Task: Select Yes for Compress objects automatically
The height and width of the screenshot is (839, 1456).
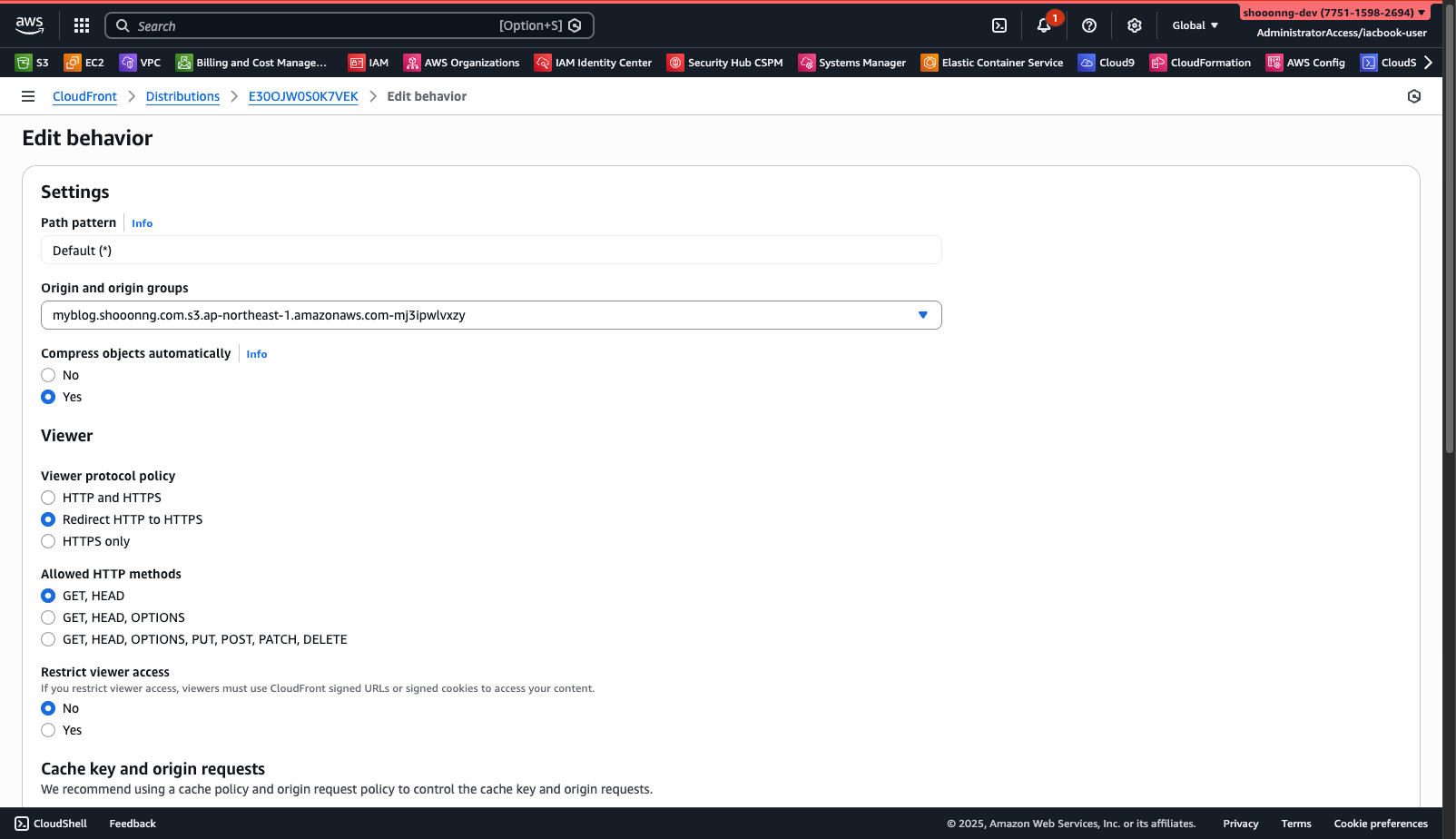Action: click(x=48, y=397)
